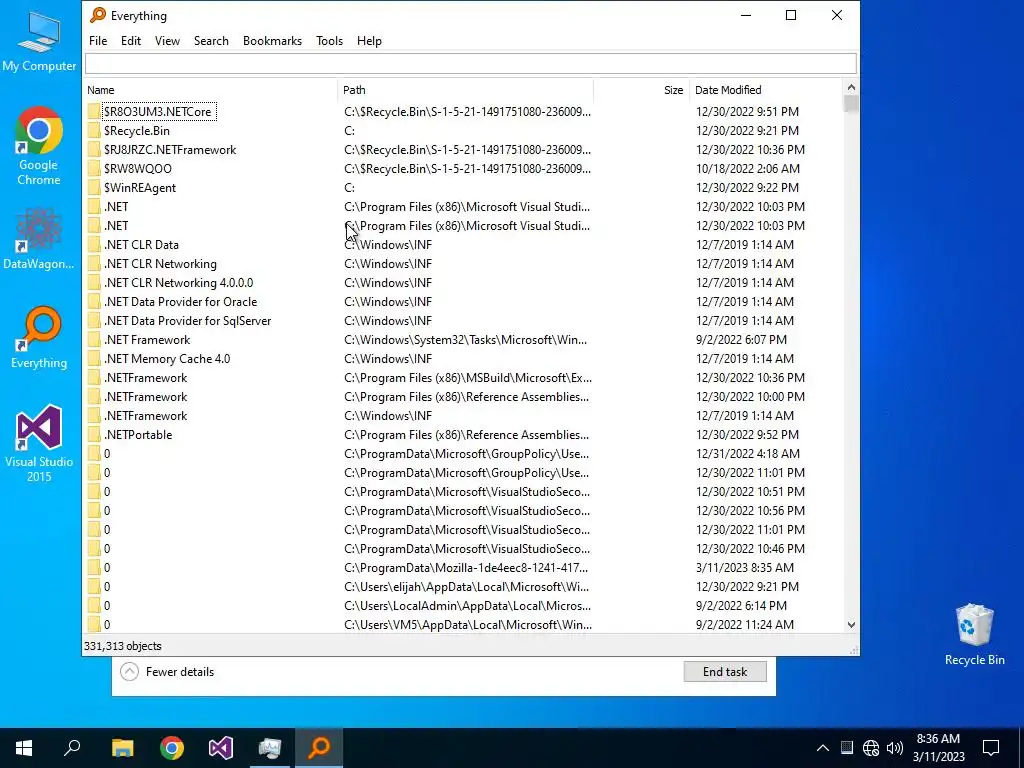Open the My Computer desktop icon
Image resolution: width=1024 pixels, height=768 pixels.
(x=39, y=39)
